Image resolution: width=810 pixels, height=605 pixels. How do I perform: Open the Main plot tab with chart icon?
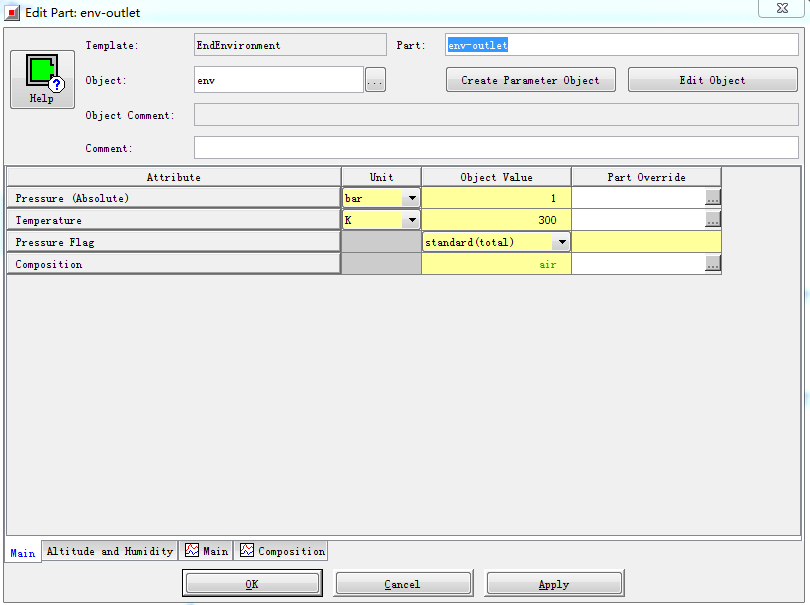pyautogui.click(x=206, y=551)
